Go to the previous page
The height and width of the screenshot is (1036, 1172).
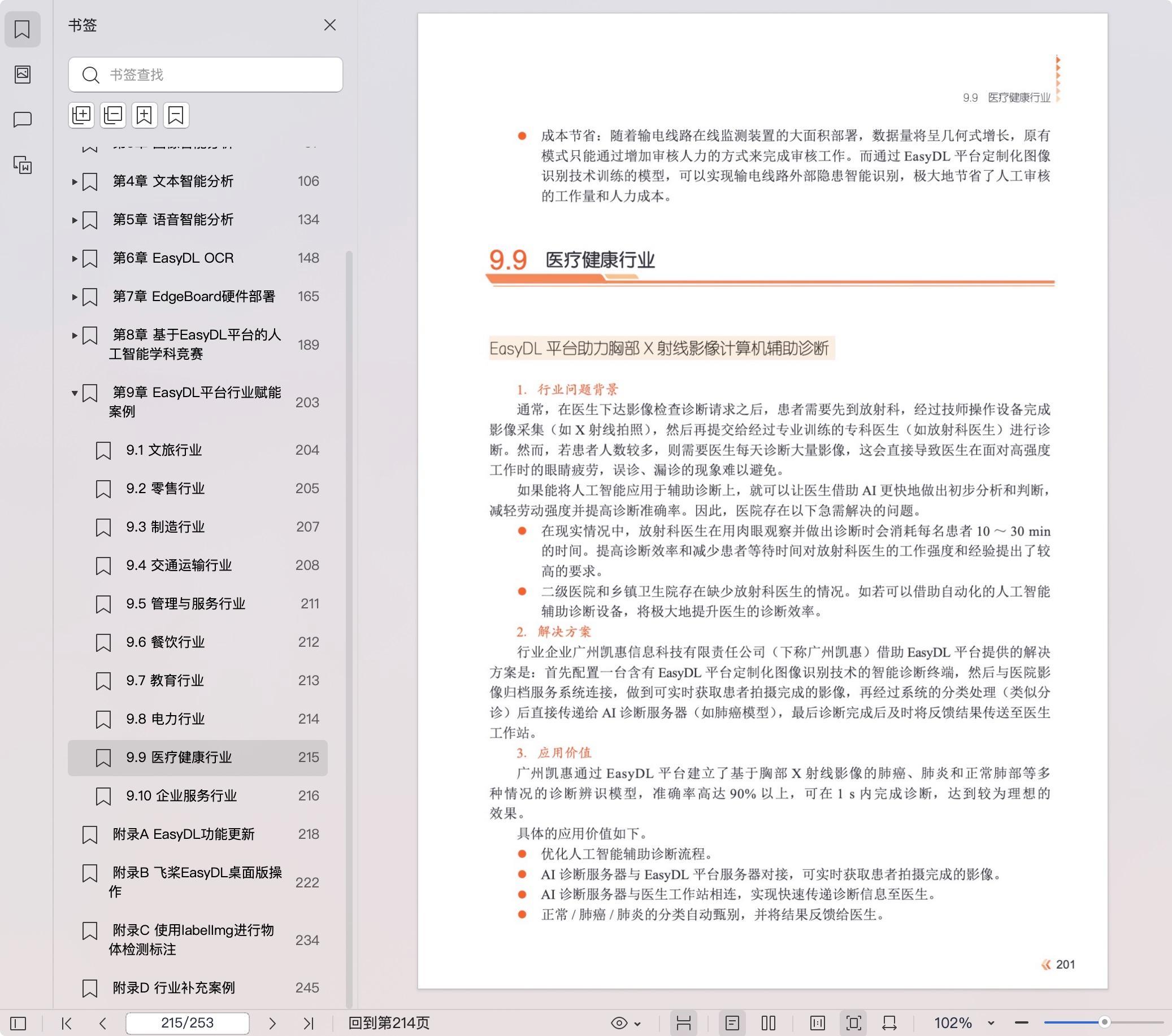tap(103, 1023)
